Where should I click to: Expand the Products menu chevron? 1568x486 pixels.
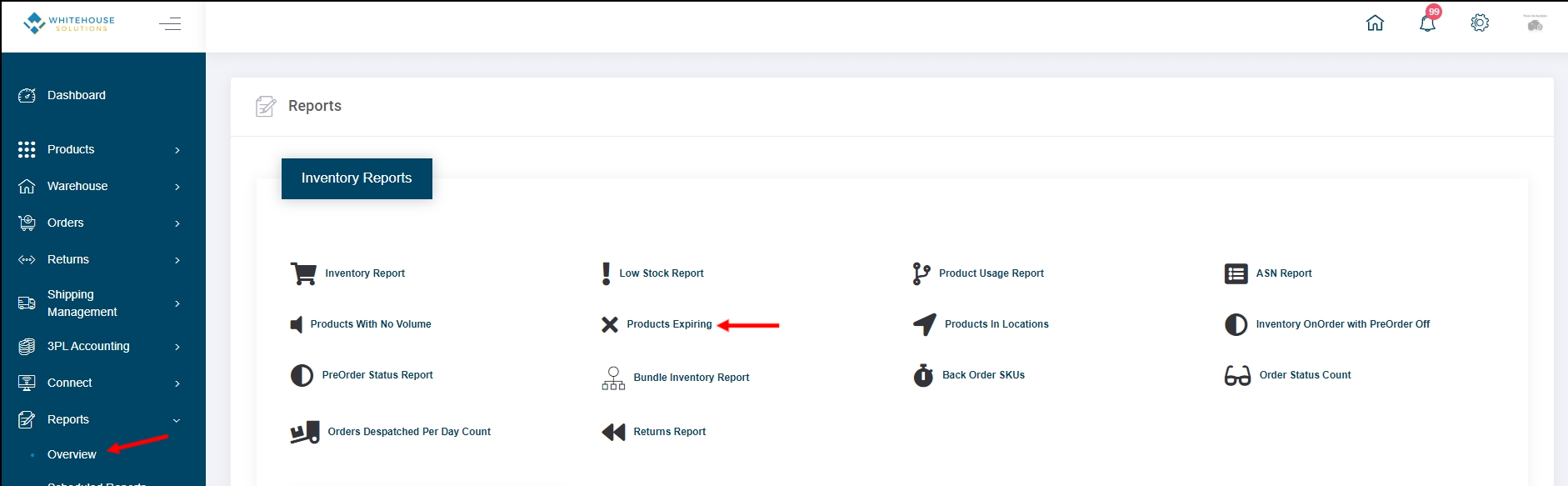tap(177, 150)
